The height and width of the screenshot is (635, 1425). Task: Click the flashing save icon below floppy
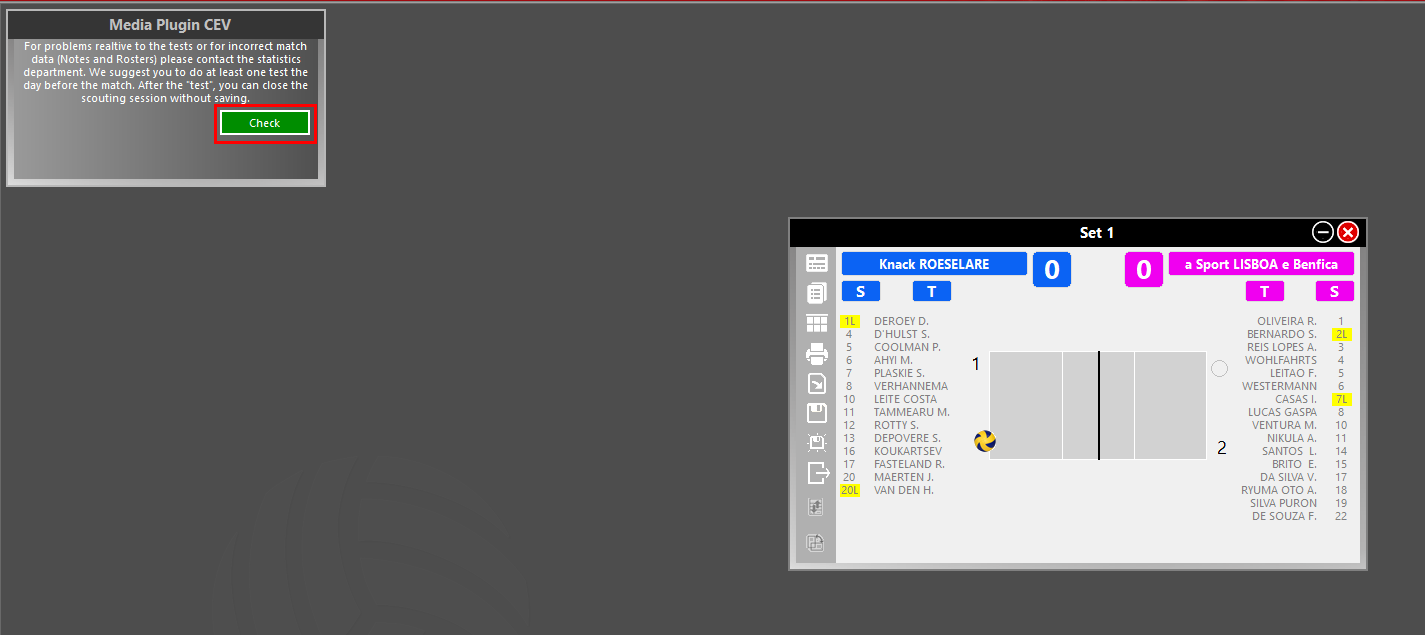[817, 442]
